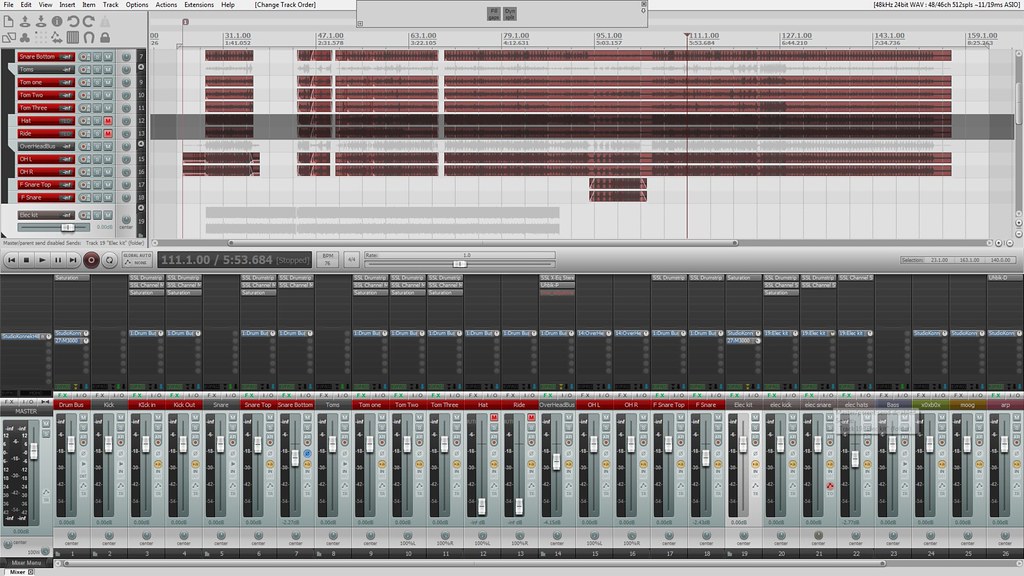Unmute the Hat track
1024x576 pixels.
[x=107, y=121]
